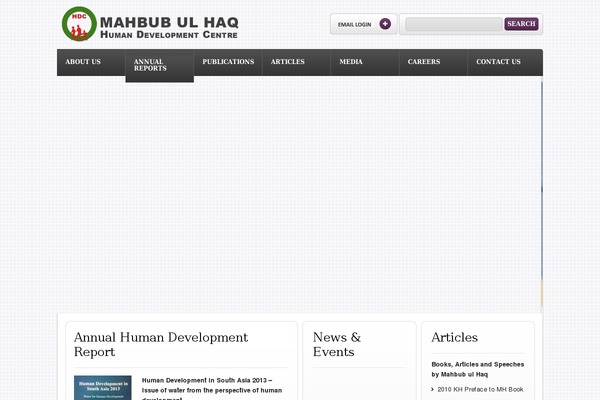This screenshot has height=400, width=600.
Task: Focus the search text field
Action: (453, 24)
